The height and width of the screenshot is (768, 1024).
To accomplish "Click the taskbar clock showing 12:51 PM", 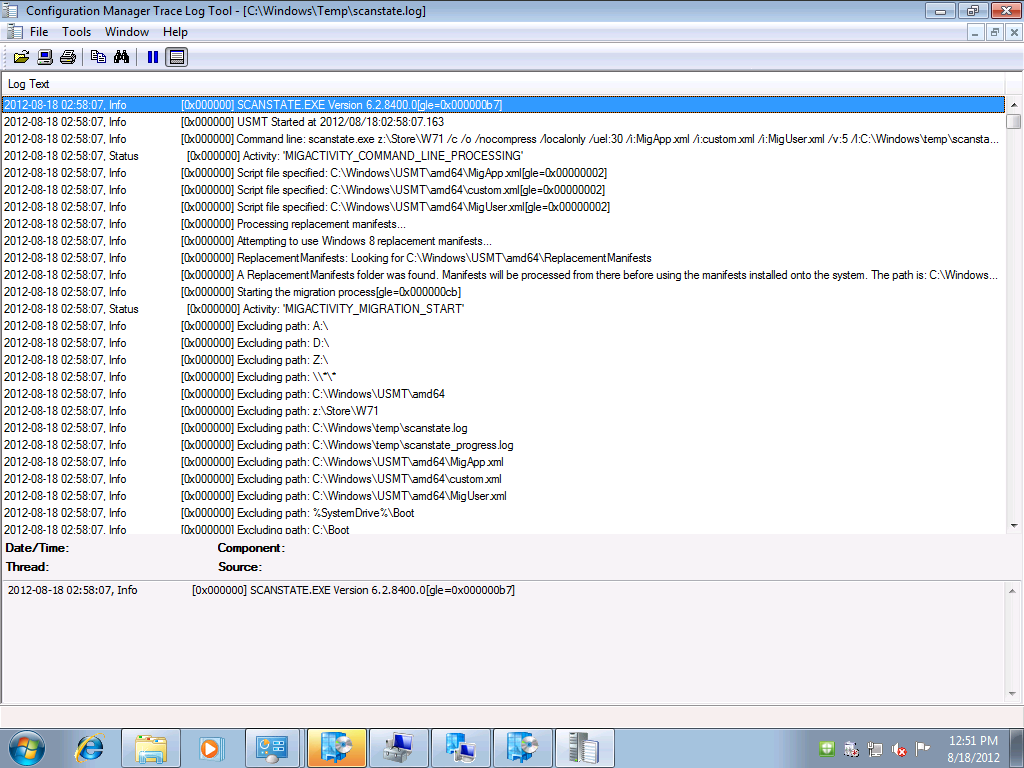I will [x=973, y=748].
